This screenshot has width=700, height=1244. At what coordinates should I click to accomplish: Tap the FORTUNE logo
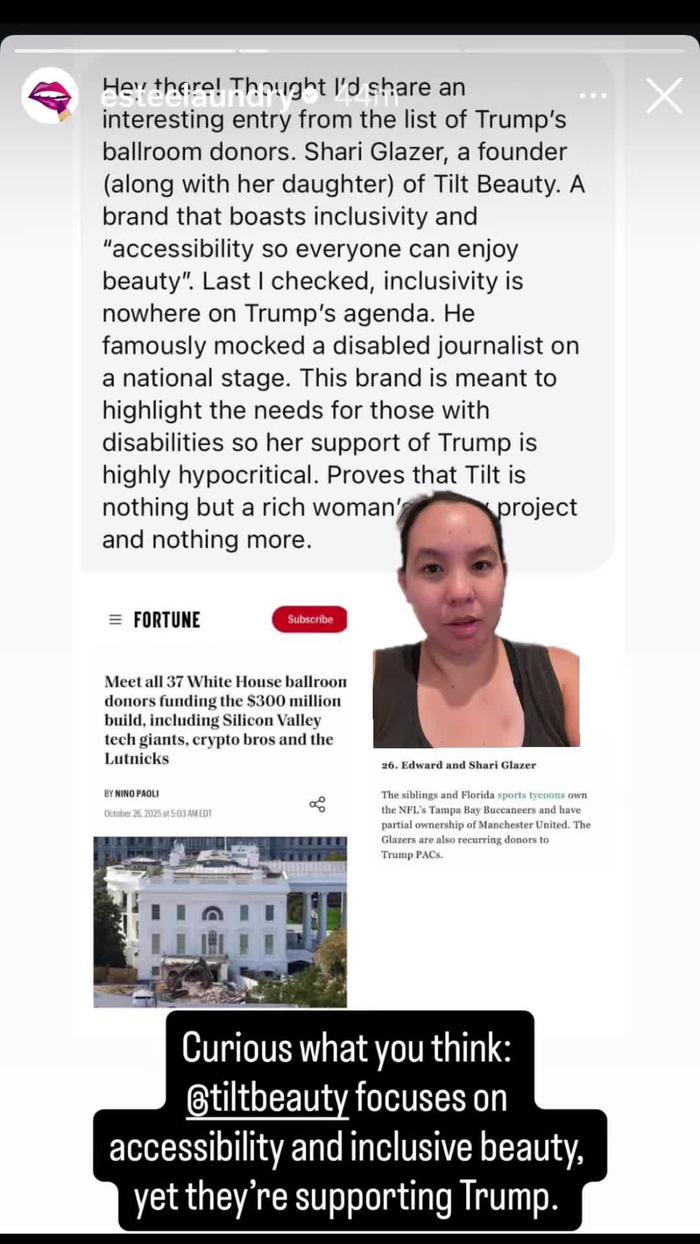[167, 620]
